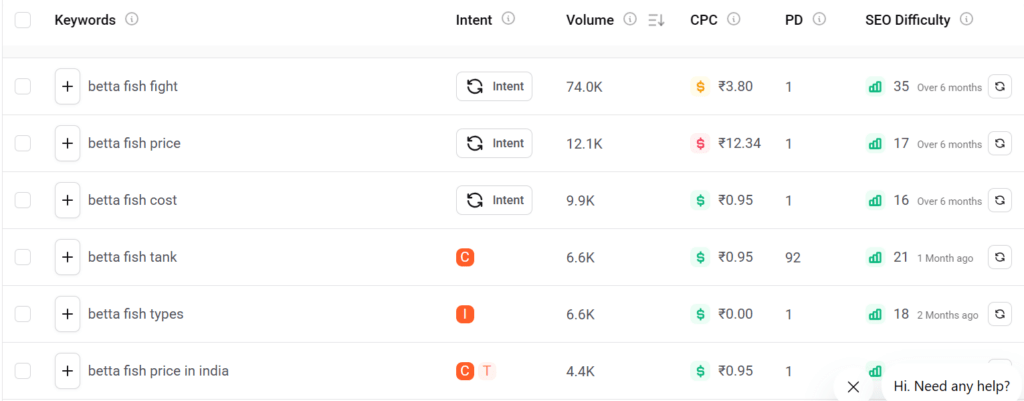
Task: Open info icon next to PD header
Action: click(x=819, y=20)
